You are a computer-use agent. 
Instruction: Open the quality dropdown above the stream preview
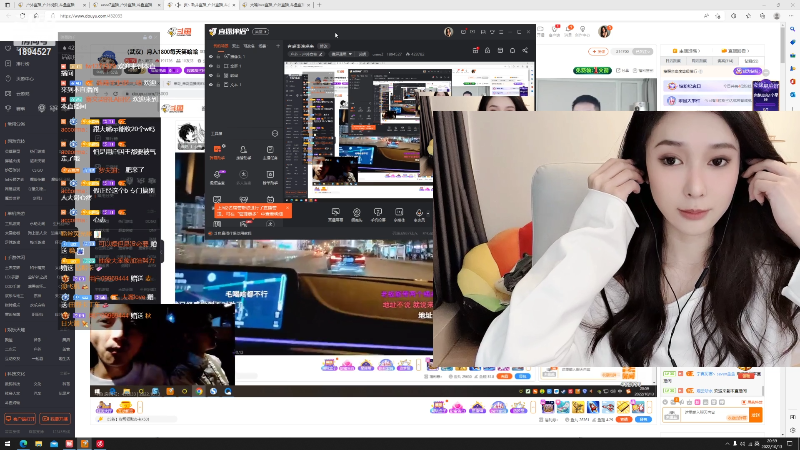point(341,54)
